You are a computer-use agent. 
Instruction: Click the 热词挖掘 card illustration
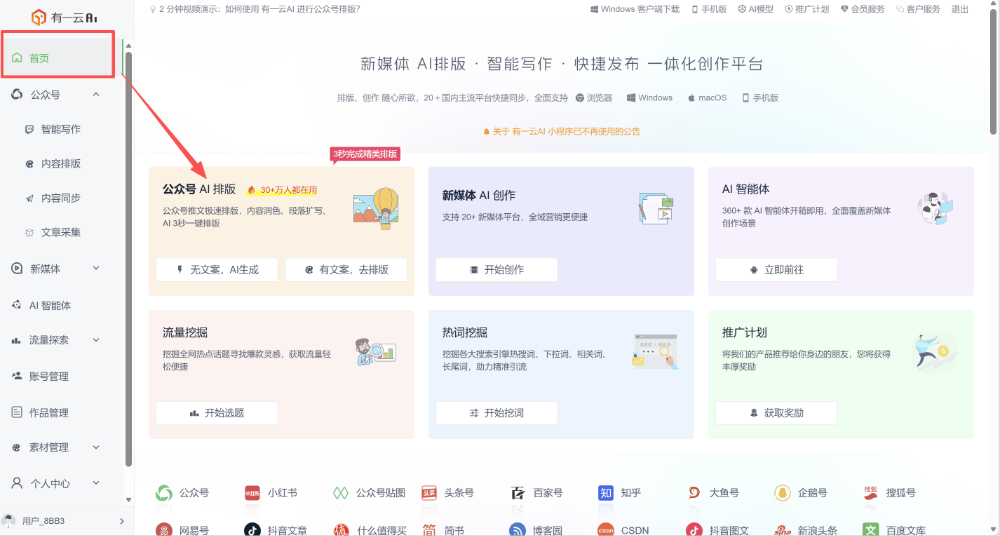pos(655,351)
